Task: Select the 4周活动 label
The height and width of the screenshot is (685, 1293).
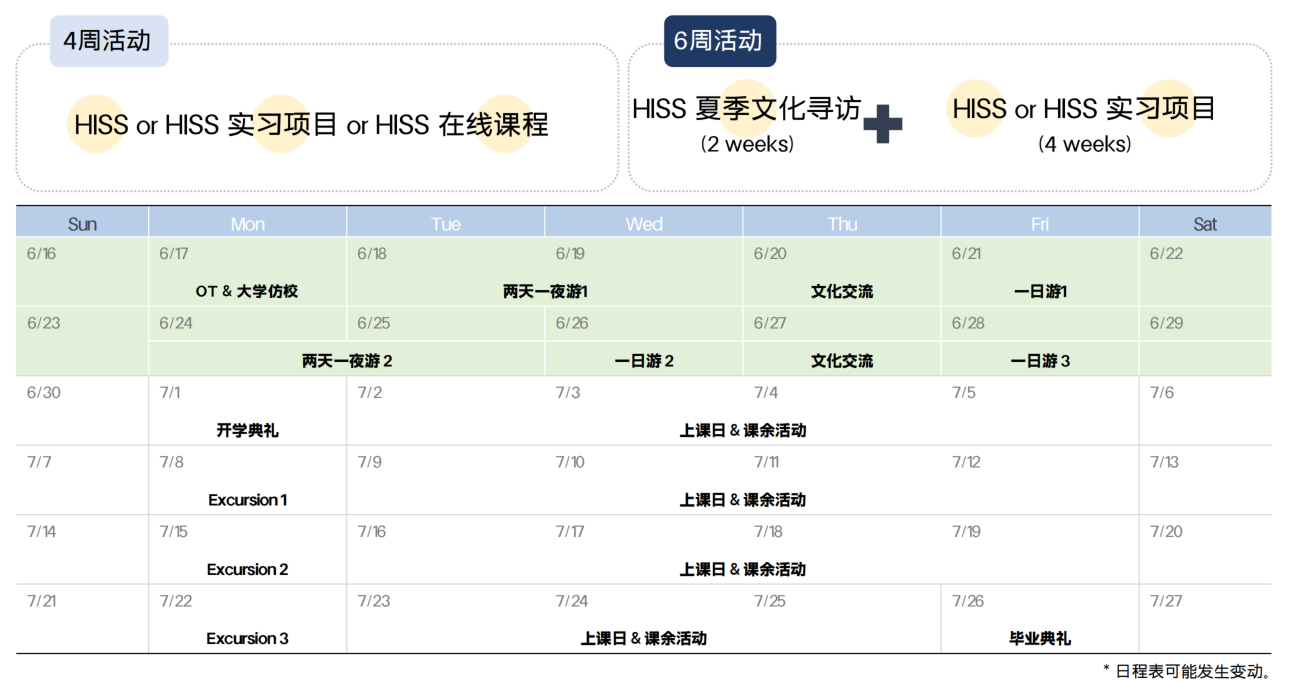Action: 108,41
